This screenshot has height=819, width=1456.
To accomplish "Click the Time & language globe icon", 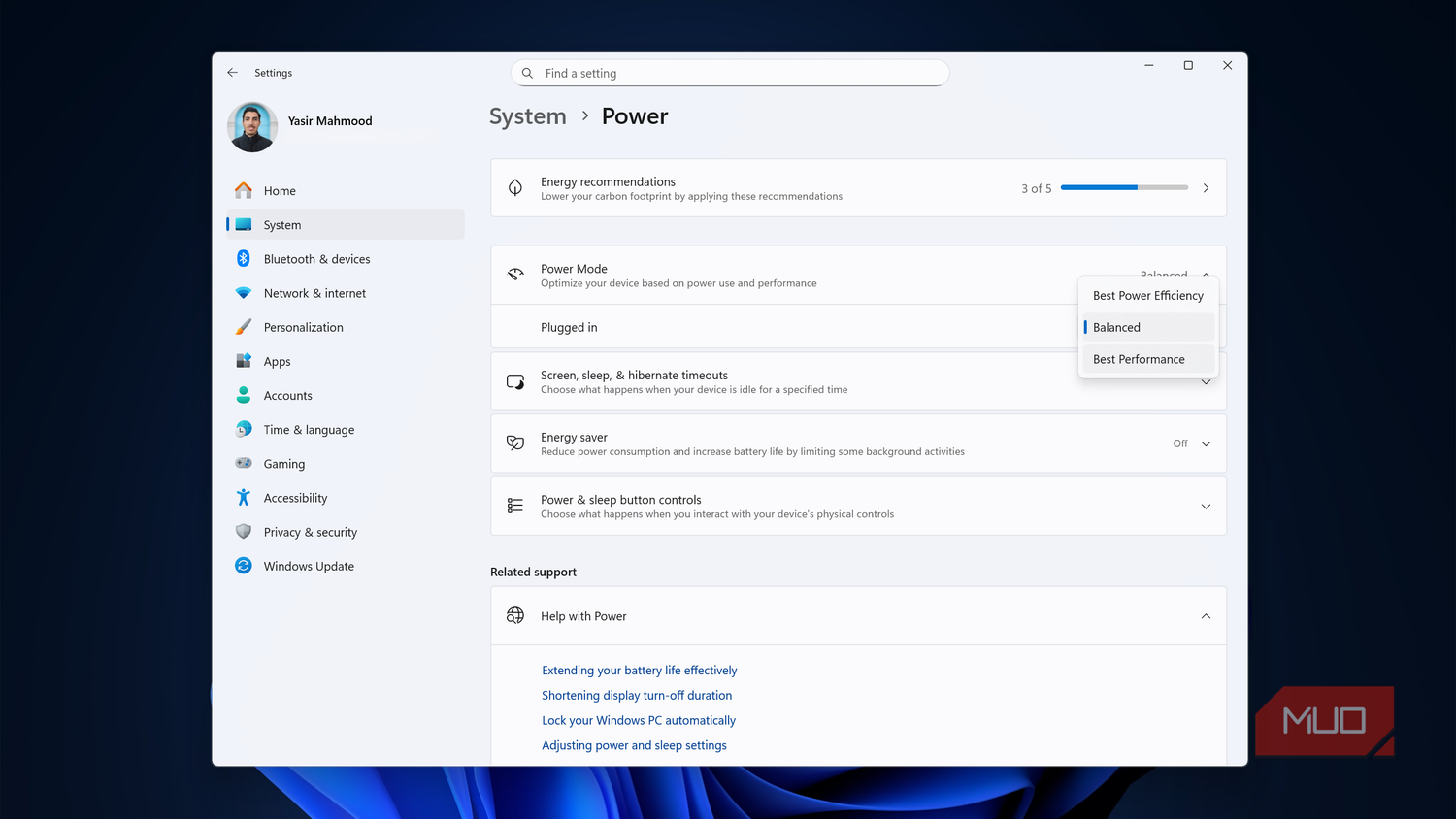I will (244, 429).
